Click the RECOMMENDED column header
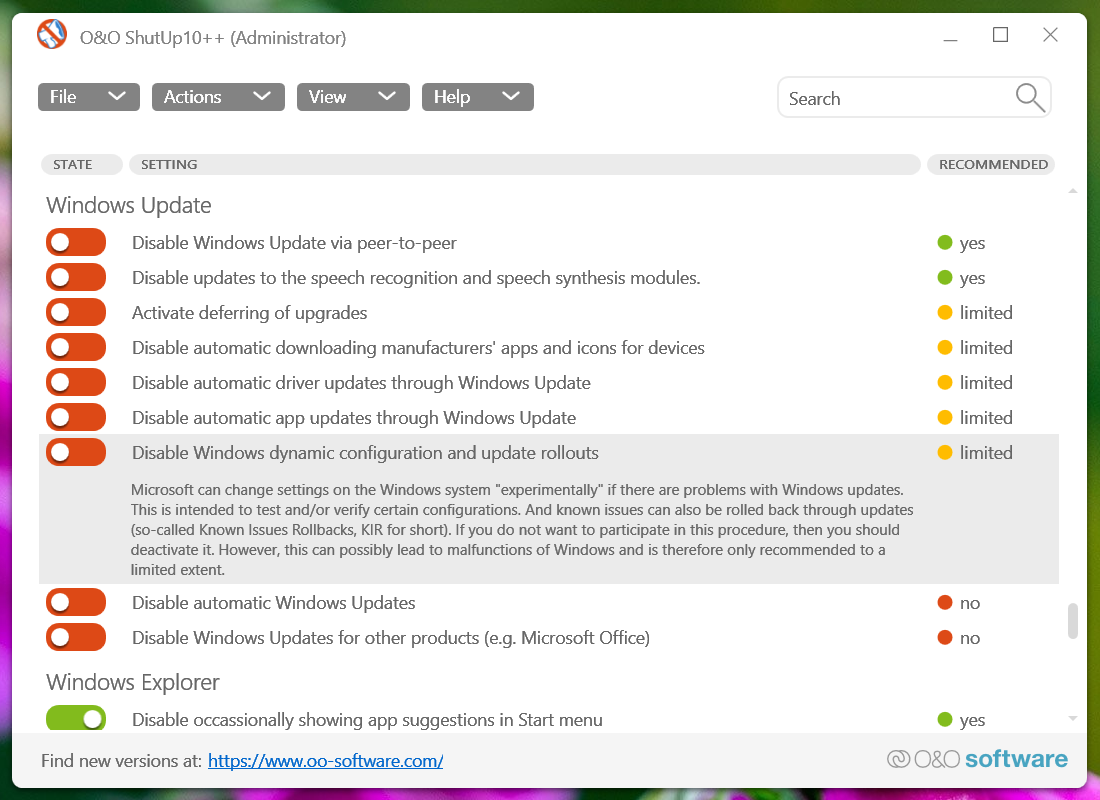The width and height of the screenshot is (1100, 800). (x=992, y=164)
